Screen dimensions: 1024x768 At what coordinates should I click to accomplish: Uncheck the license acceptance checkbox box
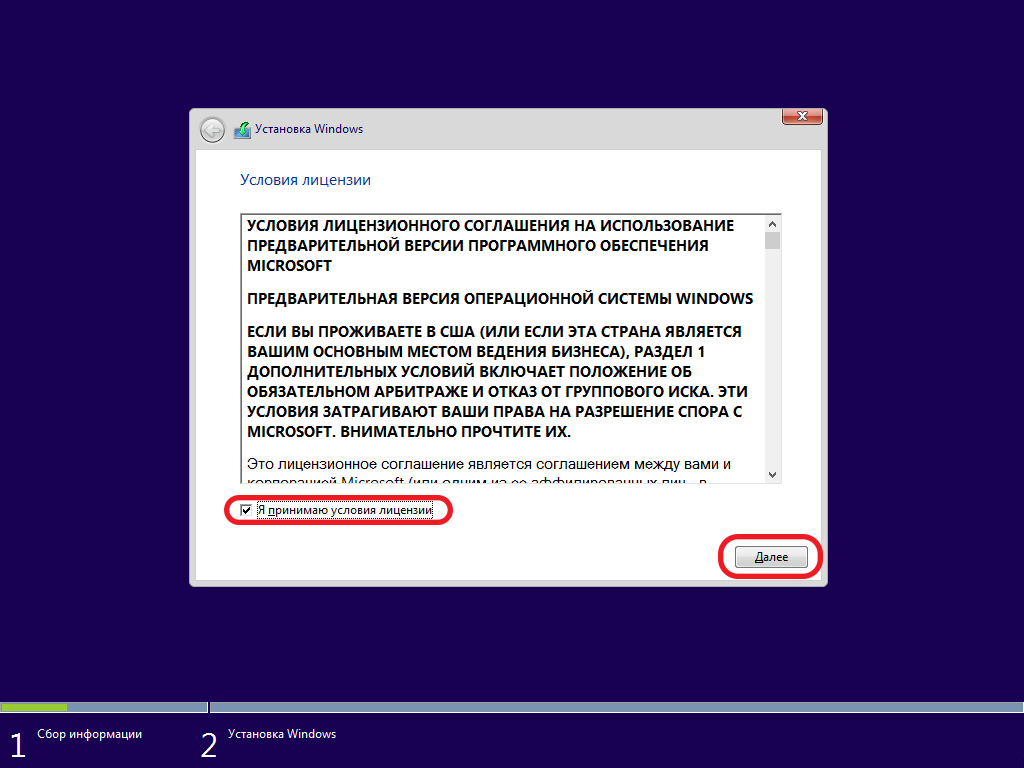coord(246,510)
